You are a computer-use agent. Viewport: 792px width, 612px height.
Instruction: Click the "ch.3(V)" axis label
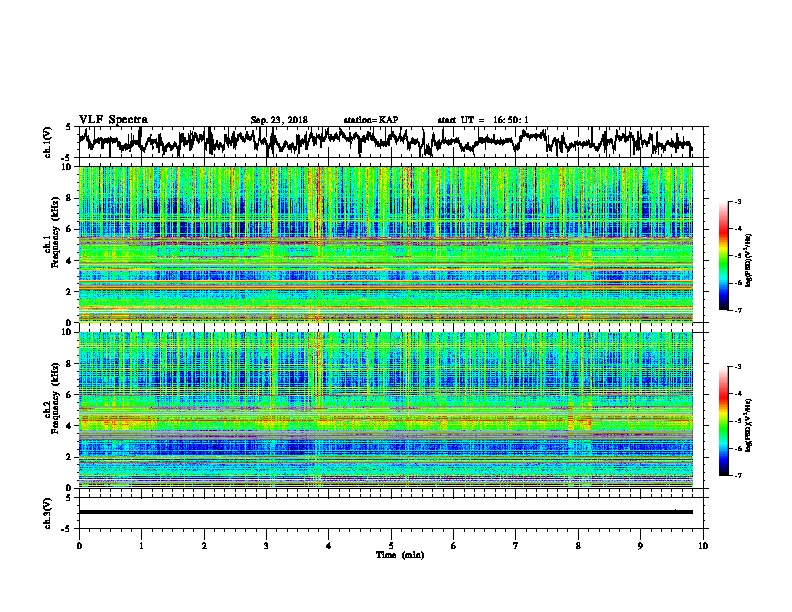click(48, 513)
